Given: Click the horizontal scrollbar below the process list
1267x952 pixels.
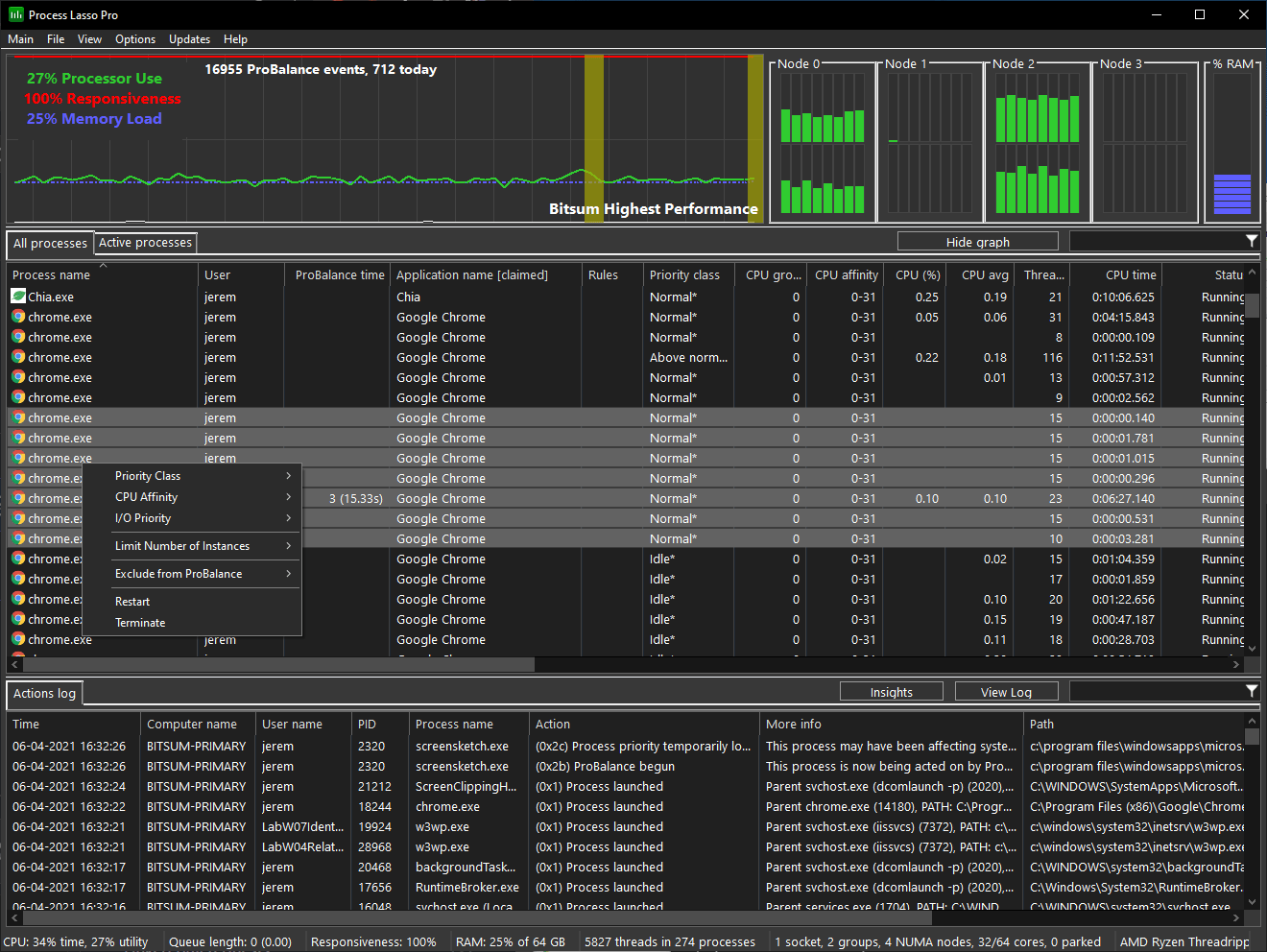Looking at the screenshot, I should 278,664.
